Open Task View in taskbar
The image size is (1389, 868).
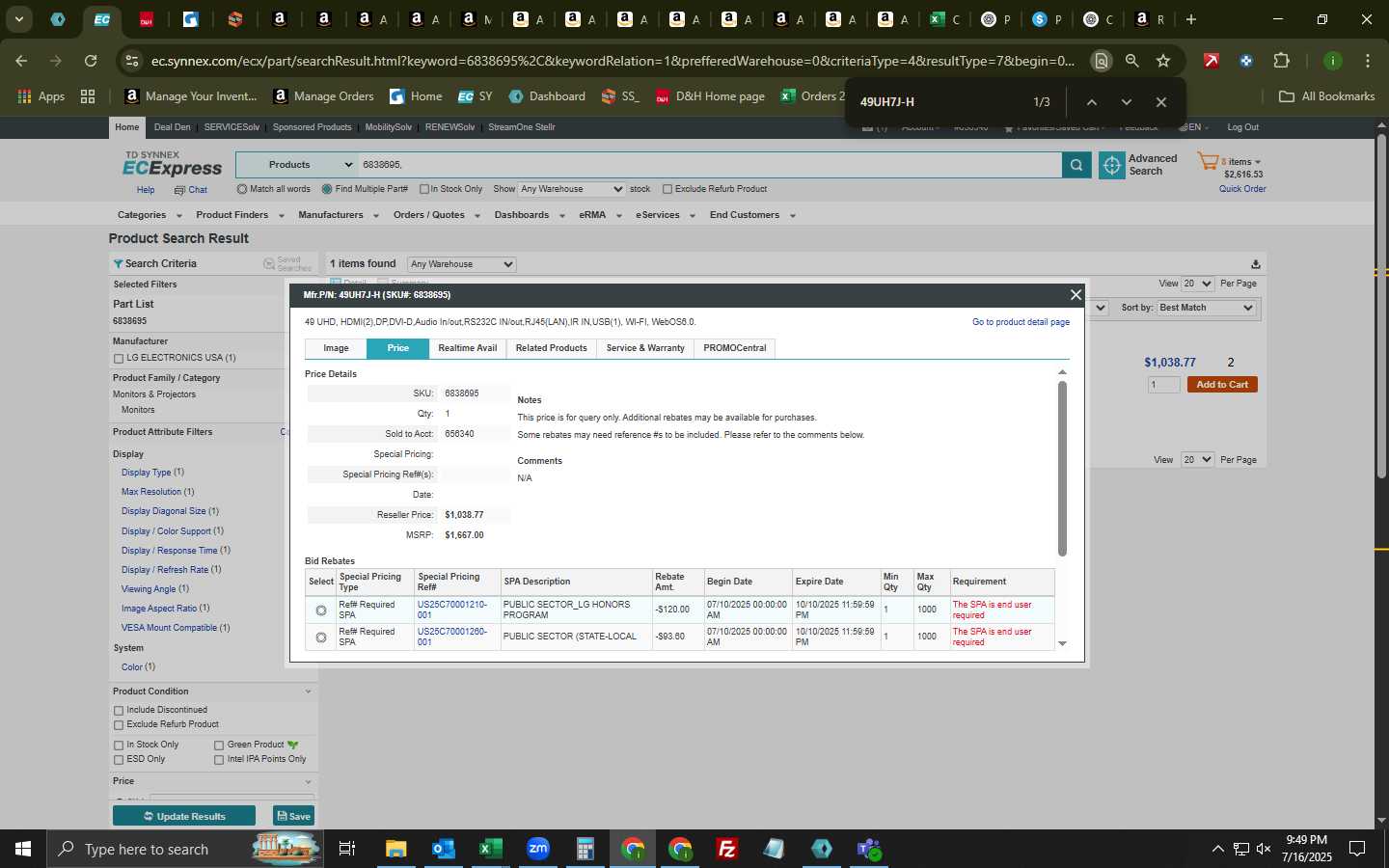[347, 849]
